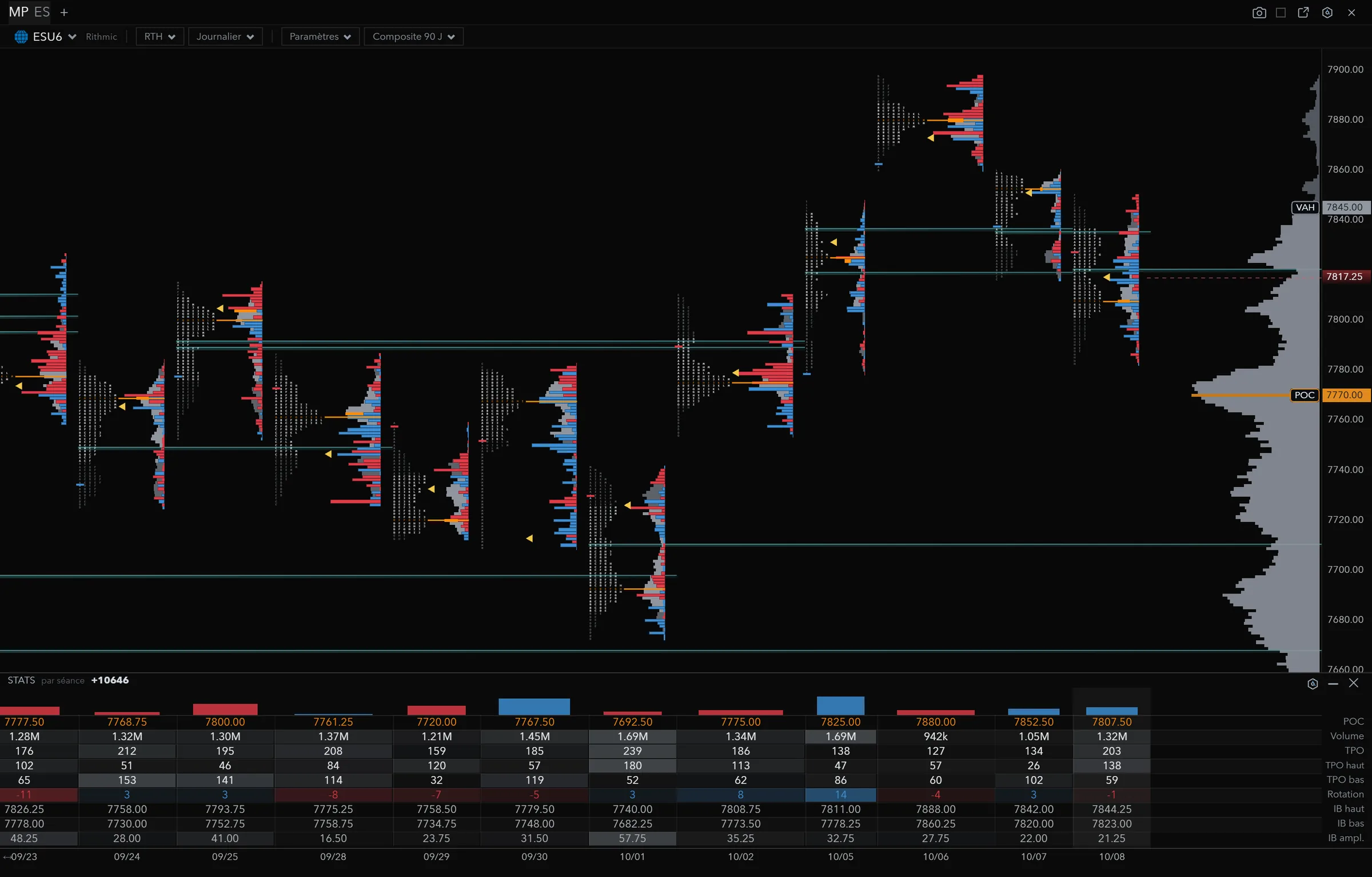Click STATS par séance label
1372x877 pixels.
pos(46,680)
